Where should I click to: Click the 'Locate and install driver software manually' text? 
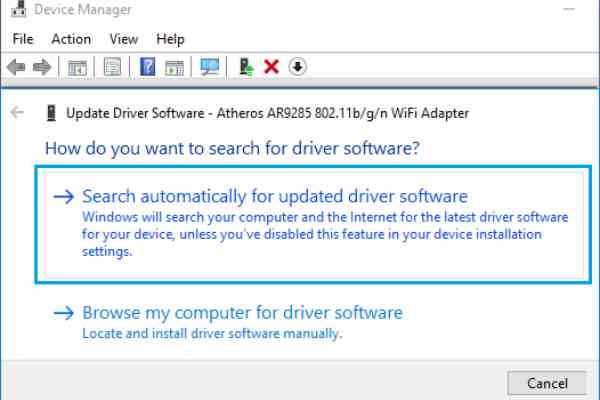[x=212, y=334]
